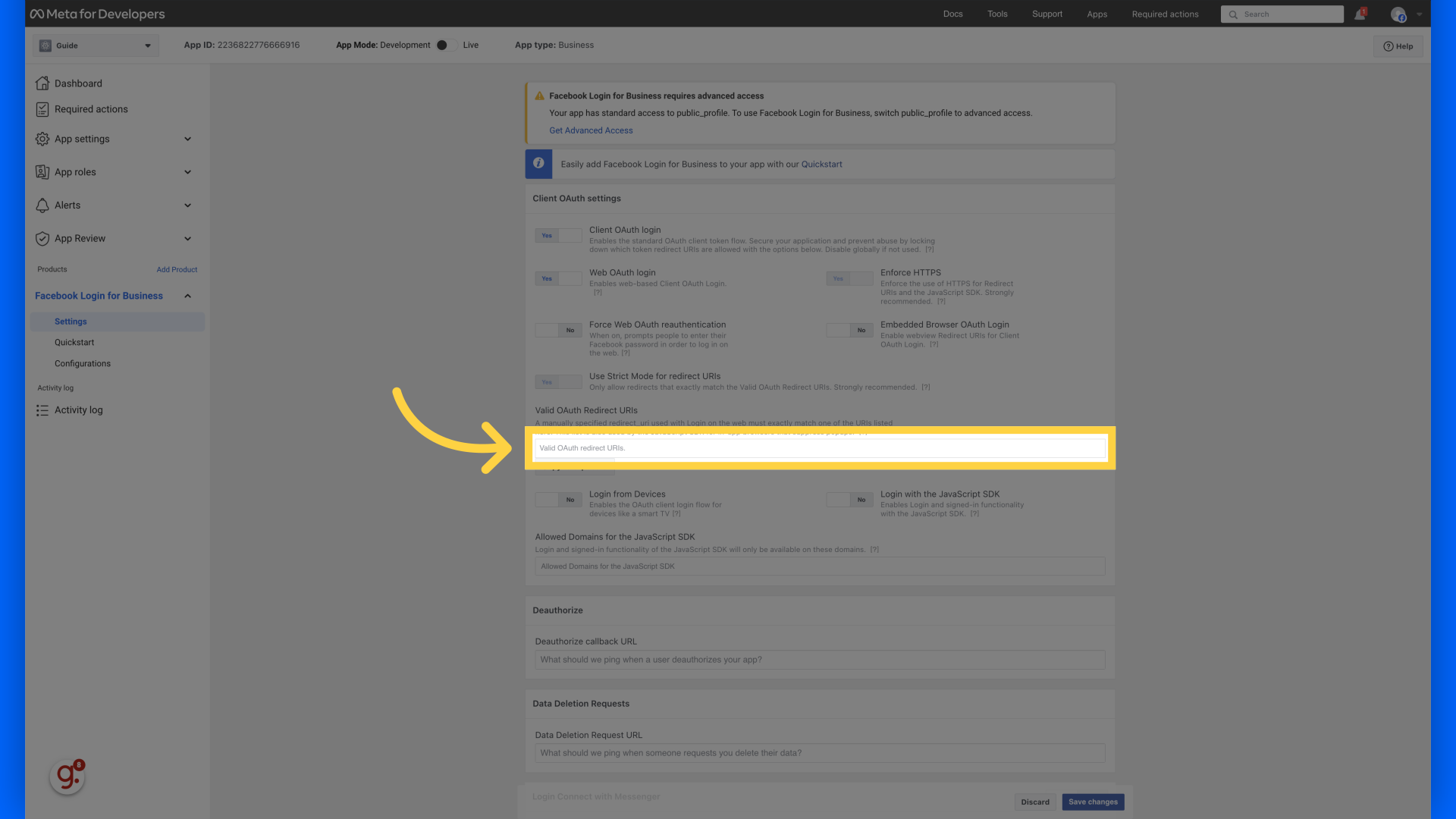Click help tooltip [?] for Strict Mode

(x=926, y=388)
